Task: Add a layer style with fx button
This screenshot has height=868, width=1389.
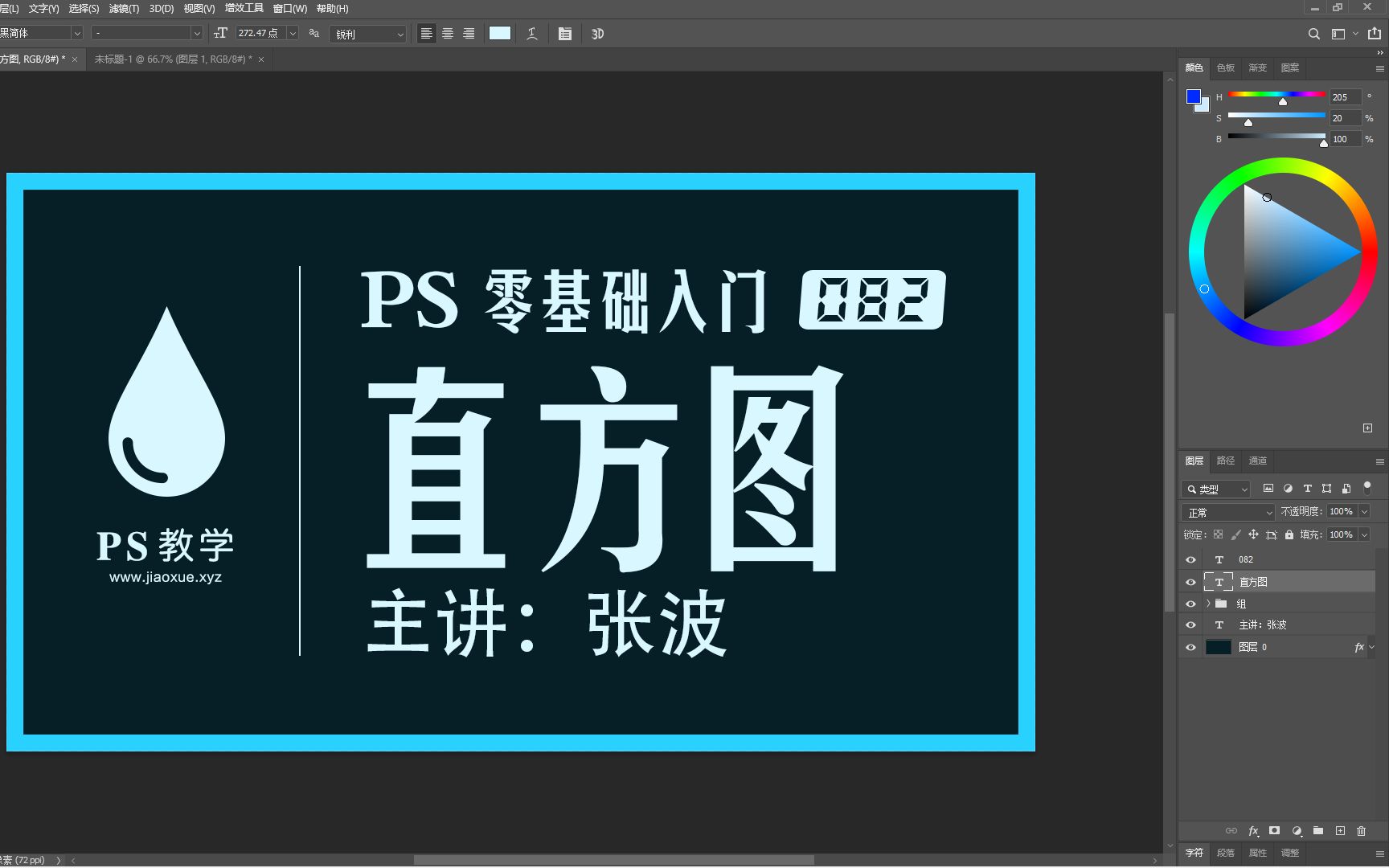Action: 1253,831
